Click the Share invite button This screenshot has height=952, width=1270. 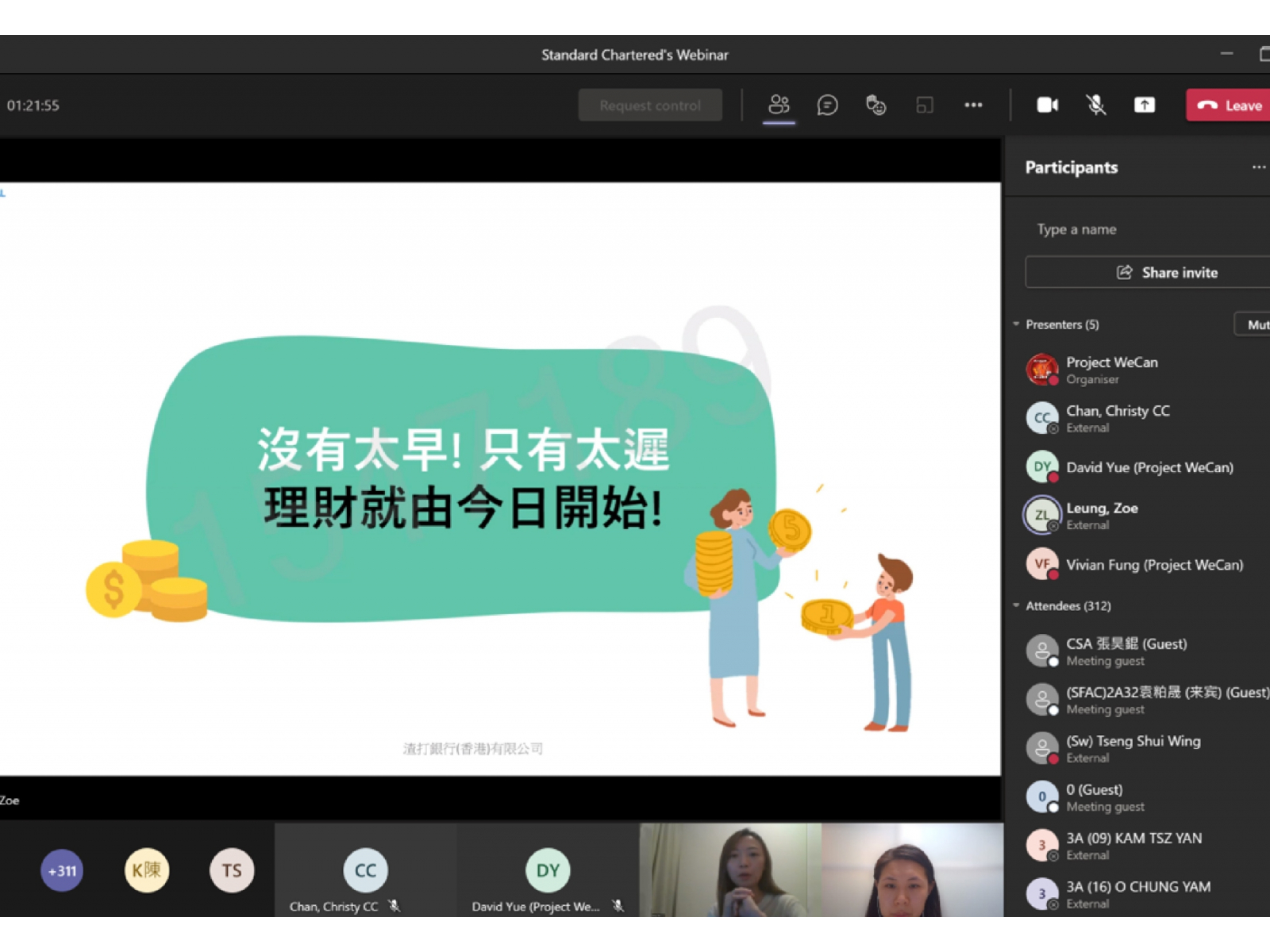coord(1165,272)
